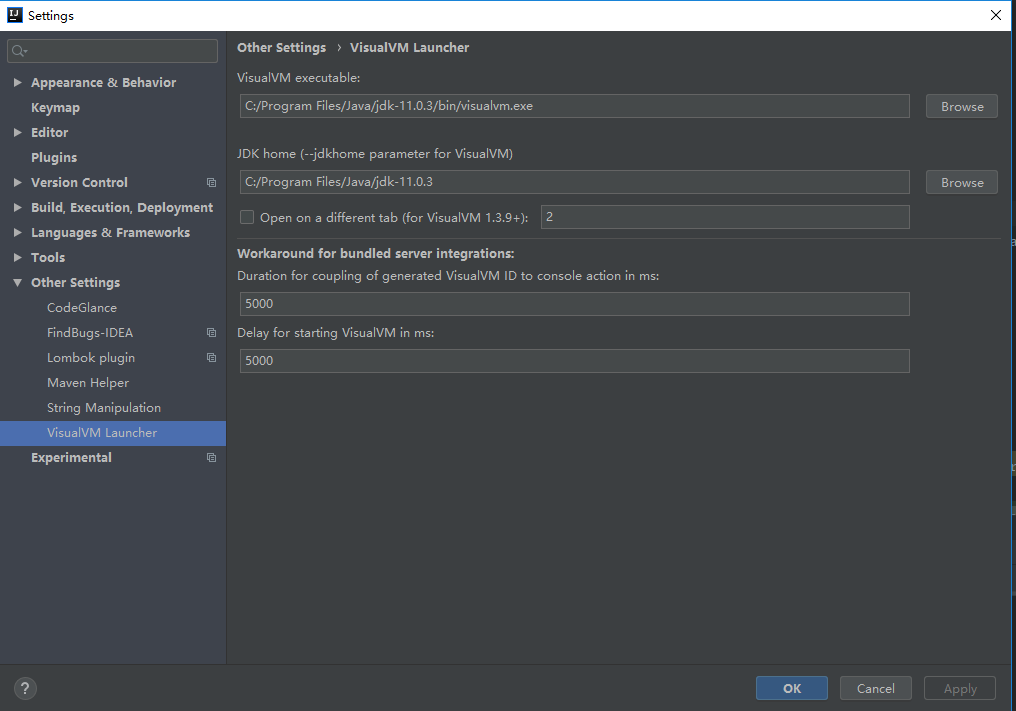Click the project-scope icon next to Experimental
The width and height of the screenshot is (1016, 711).
210,457
